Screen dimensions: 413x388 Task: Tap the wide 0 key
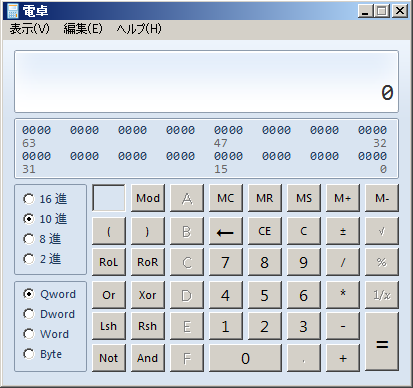[x=245, y=358]
